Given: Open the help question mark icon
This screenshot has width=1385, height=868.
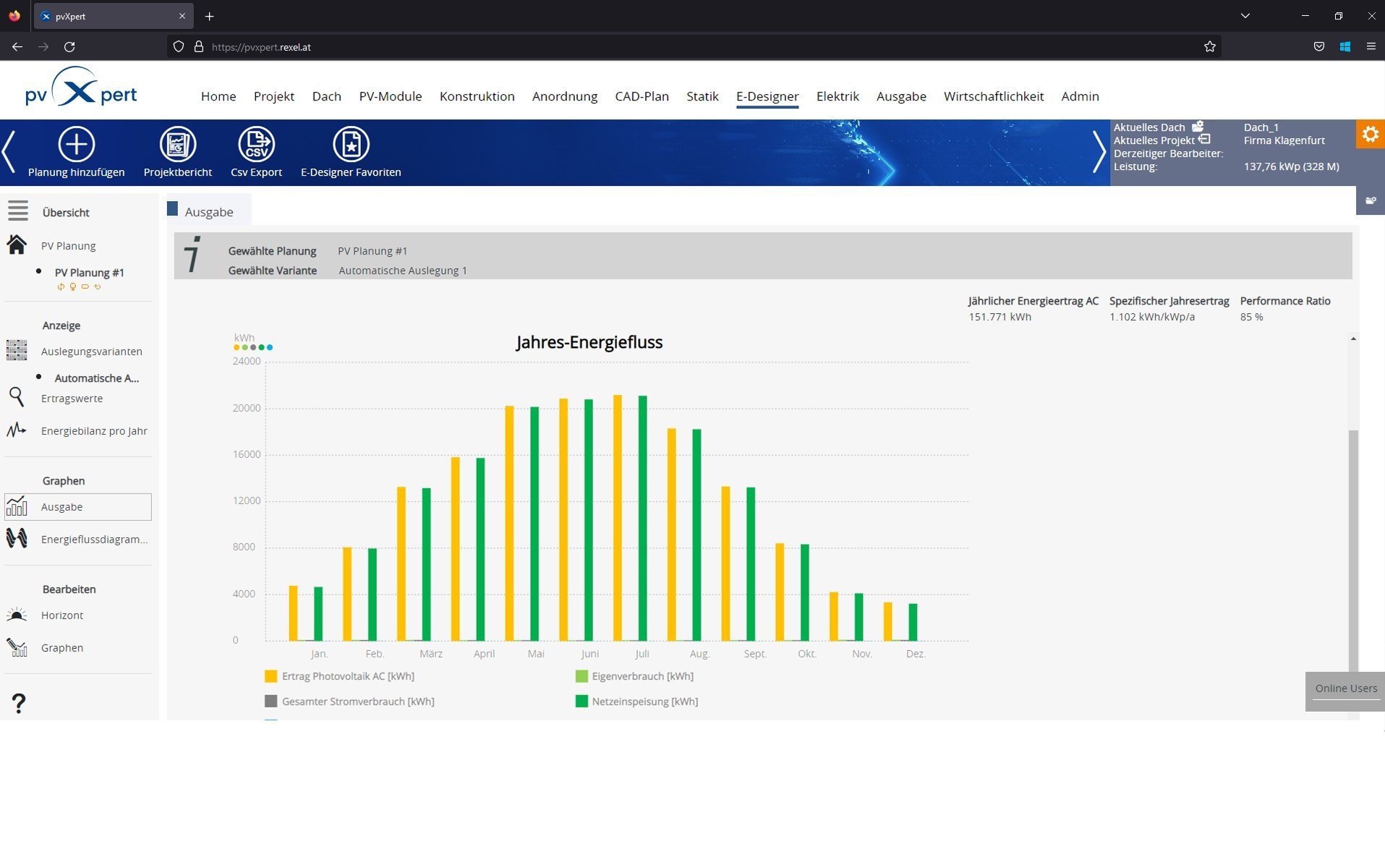Looking at the screenshot, I should tap(19, 703).
